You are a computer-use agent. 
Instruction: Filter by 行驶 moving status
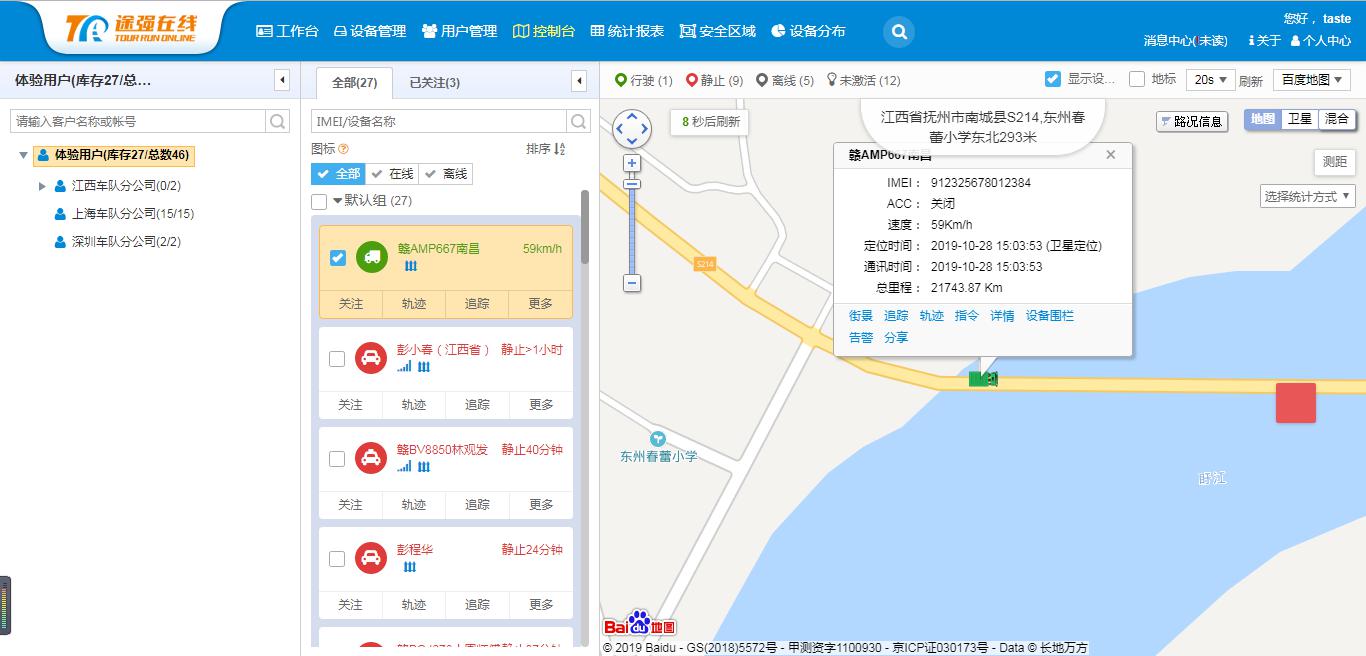(x=643, y=80)
